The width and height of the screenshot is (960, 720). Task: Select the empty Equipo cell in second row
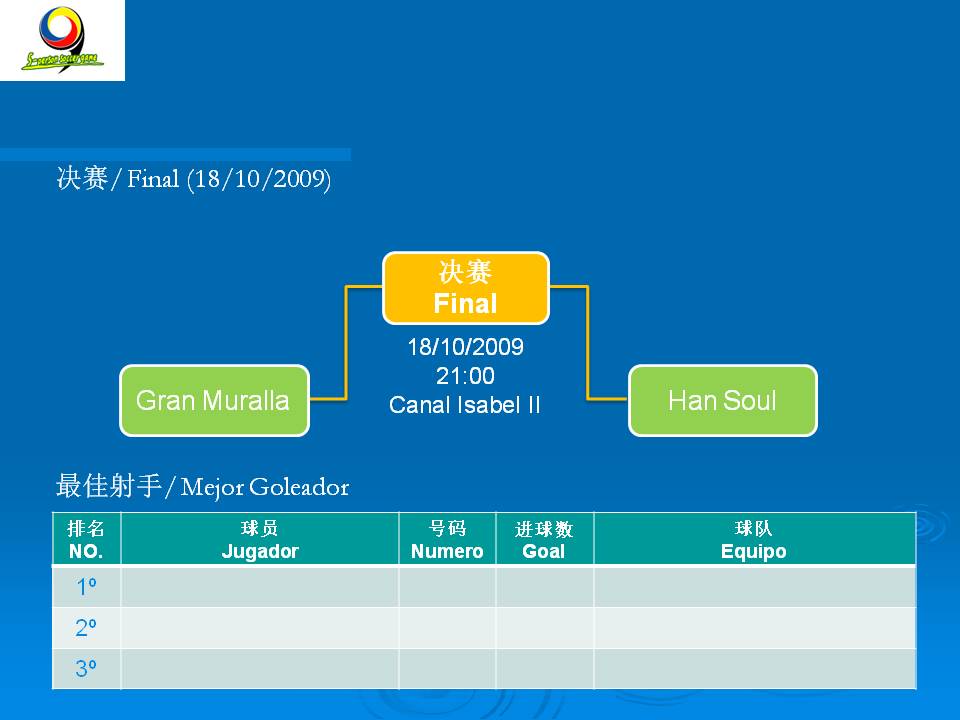754,628
